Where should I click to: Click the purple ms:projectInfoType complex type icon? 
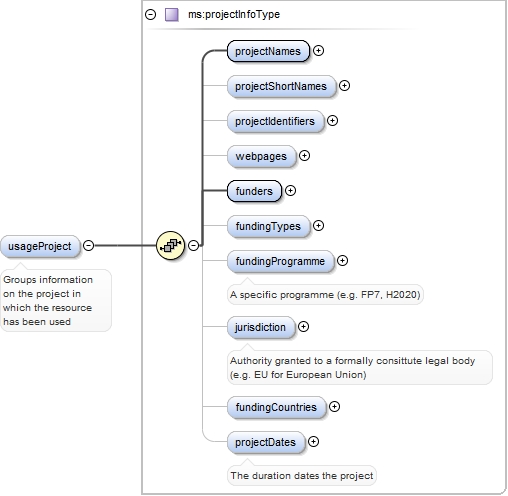(172, 15)
